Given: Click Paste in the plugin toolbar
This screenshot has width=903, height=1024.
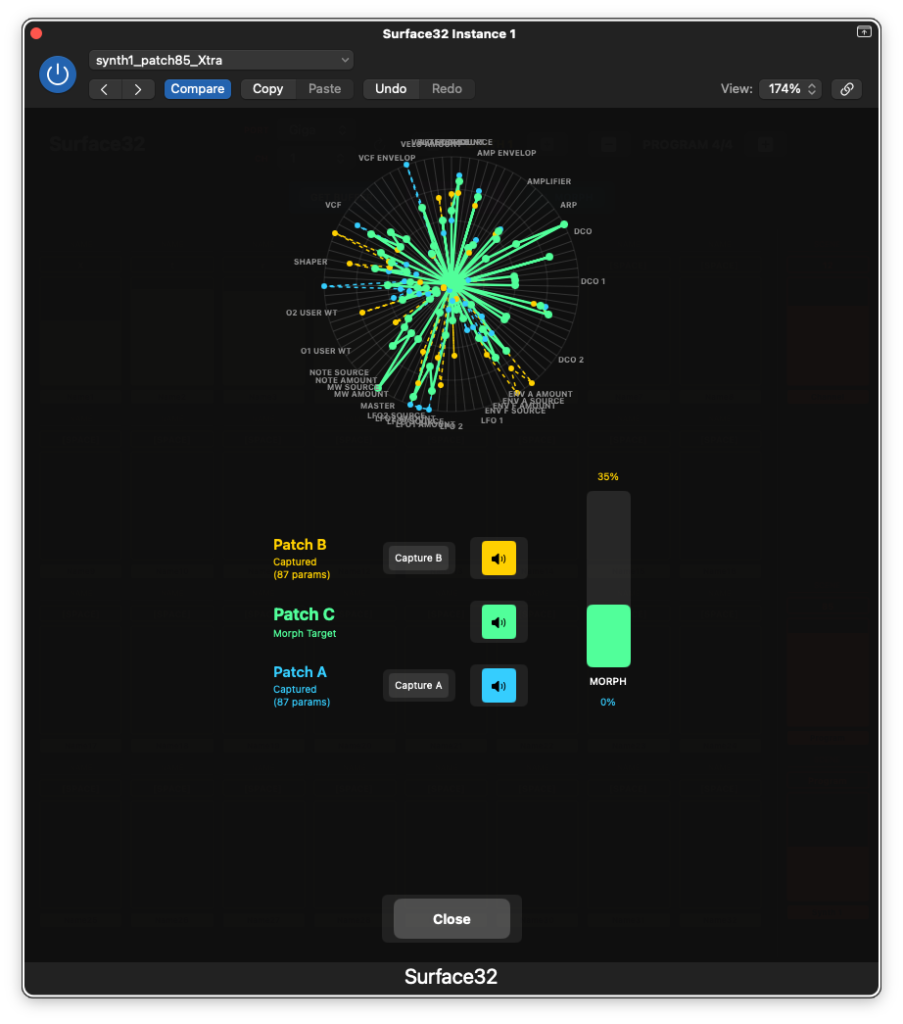Looking at the screenshot, I should (324, 89).
